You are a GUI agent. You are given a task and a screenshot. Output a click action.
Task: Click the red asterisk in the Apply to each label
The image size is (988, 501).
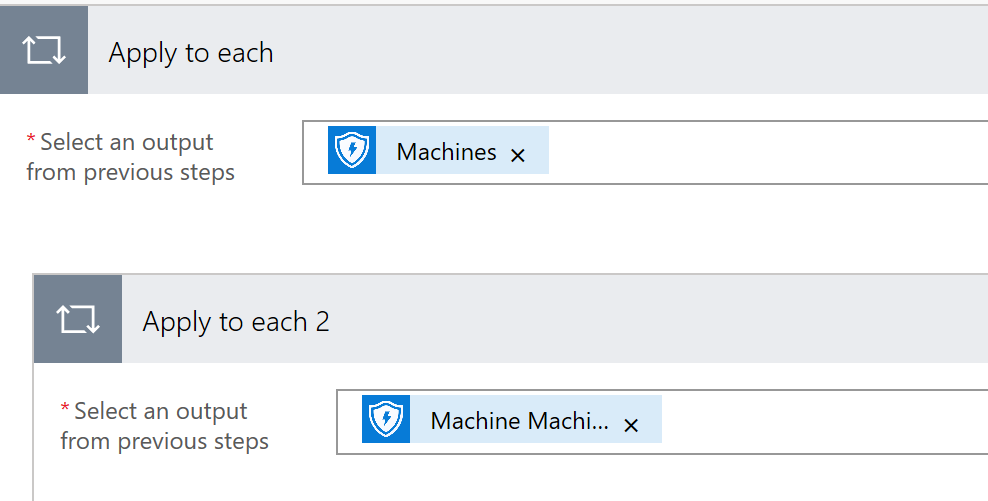[x=31, y=139]
